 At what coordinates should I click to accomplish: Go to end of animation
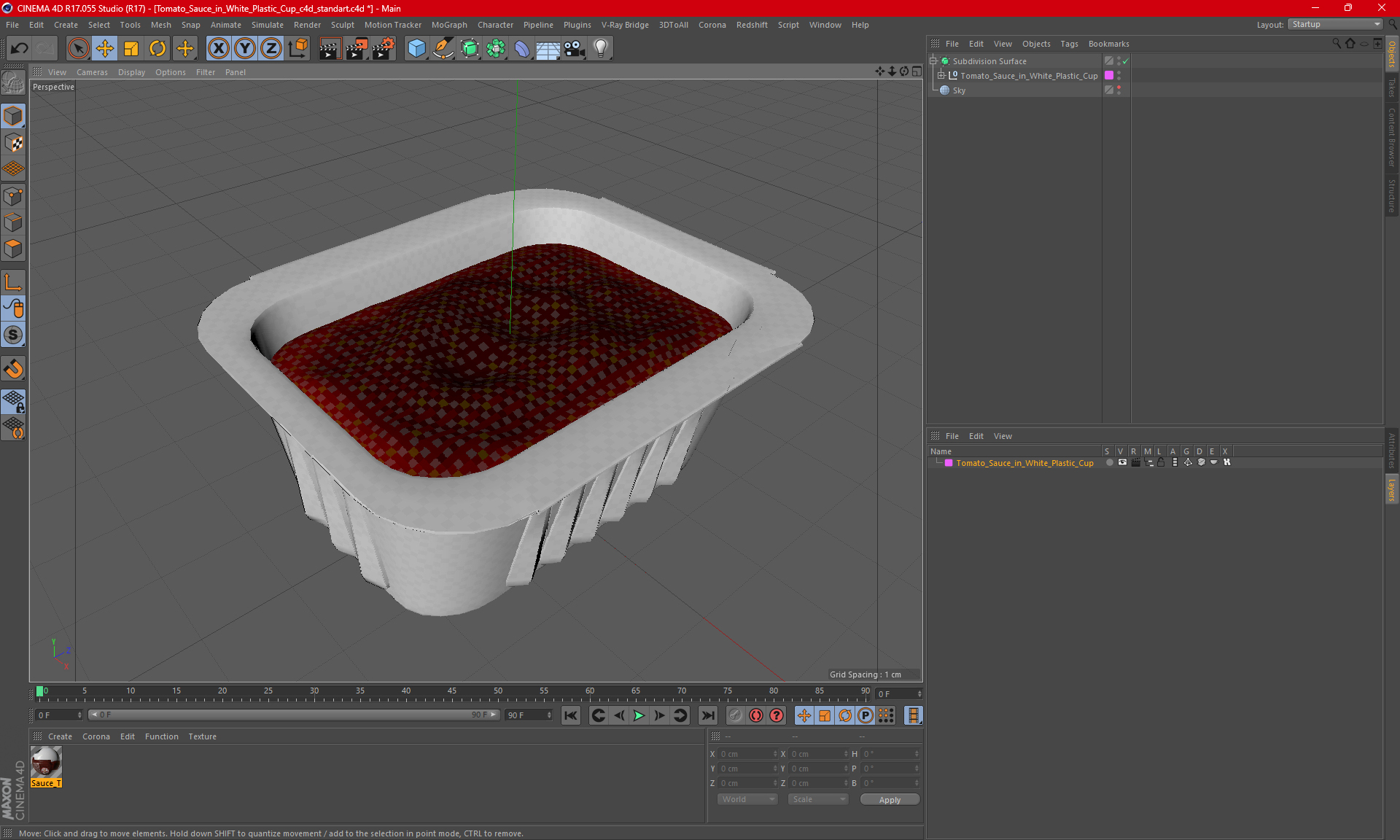(x=707, y=715)
